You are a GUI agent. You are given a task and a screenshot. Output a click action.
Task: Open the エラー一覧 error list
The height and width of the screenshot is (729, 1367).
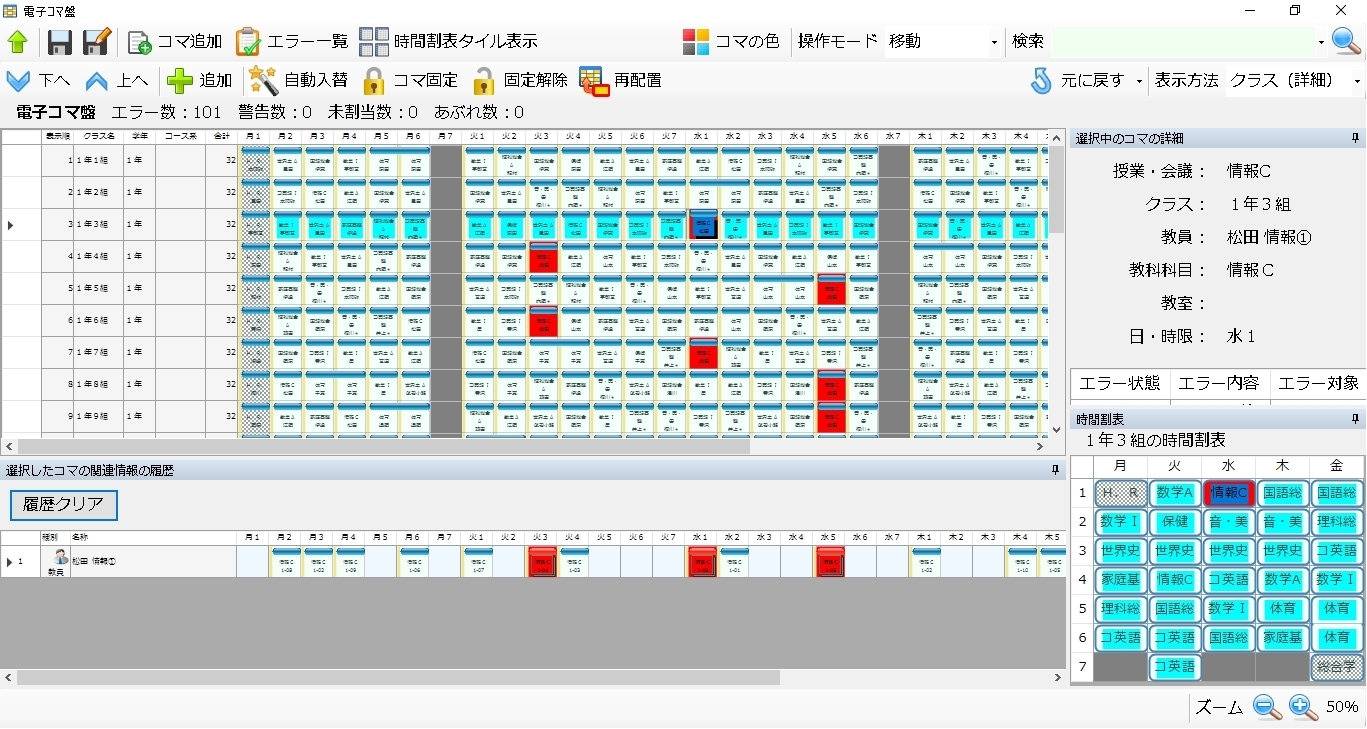click(247, 42)
